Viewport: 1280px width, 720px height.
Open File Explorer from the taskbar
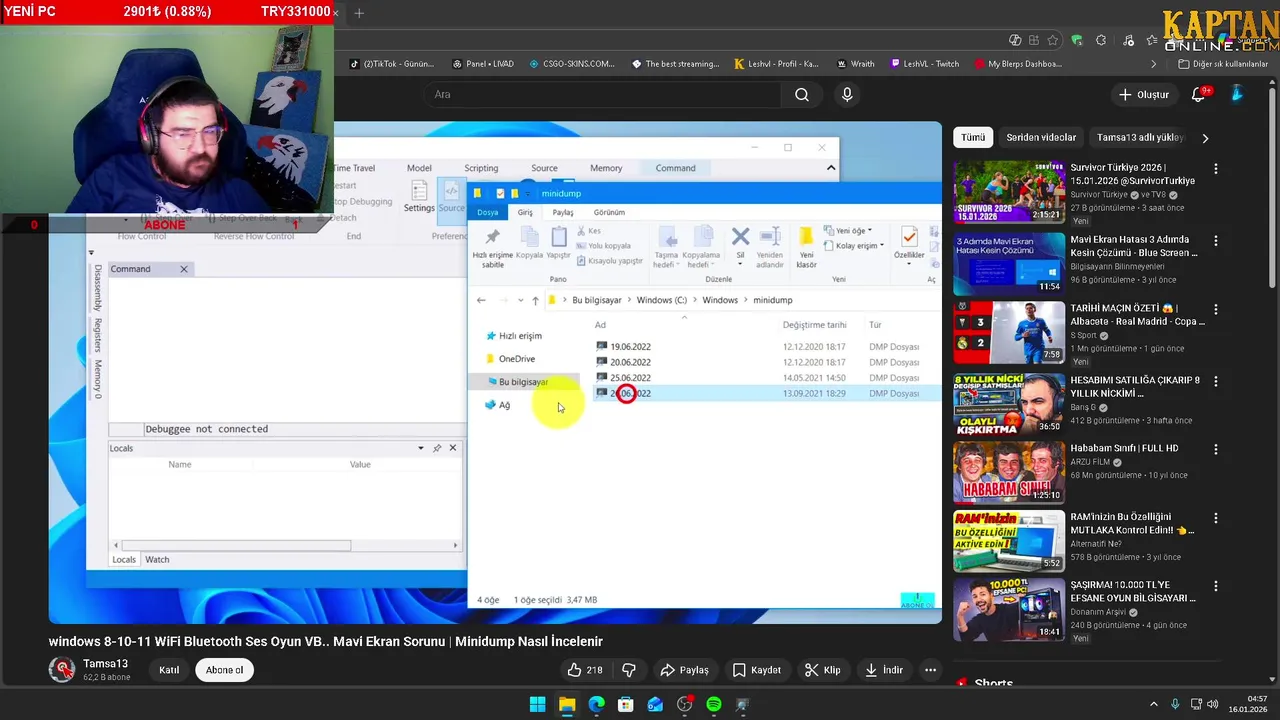pyautogui.click(x=567, y=705)
